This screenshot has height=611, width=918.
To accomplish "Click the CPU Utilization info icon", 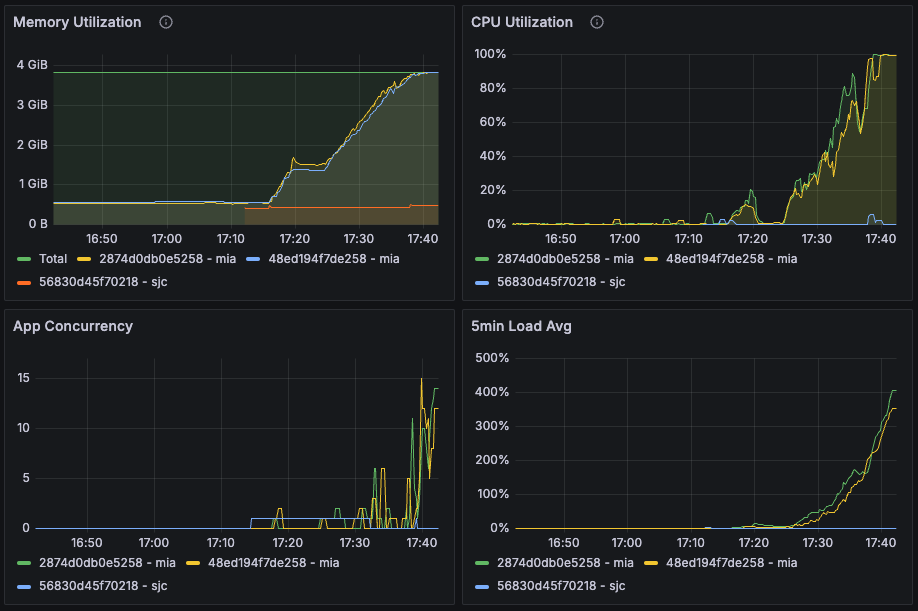I will pyautogui.click(x=597, y=22).
